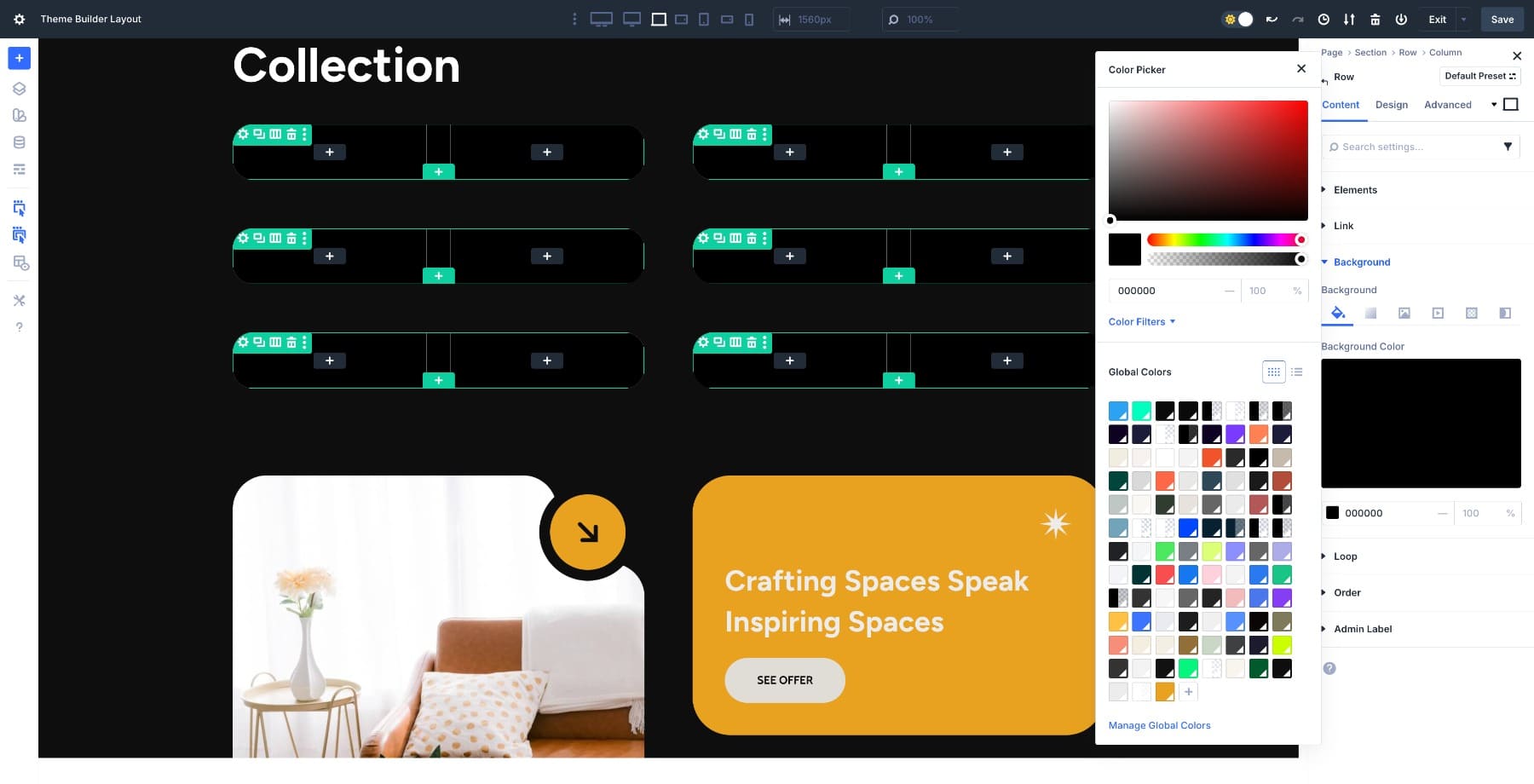Viewport: 1534px width, 784px height.
Task: Click the undo arrow in top toolbar
Action: (1272, 20)
